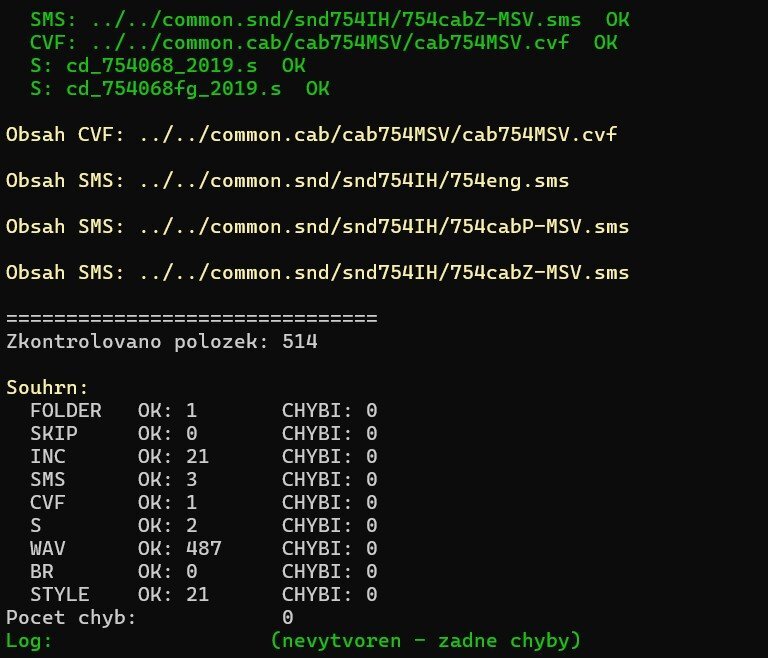Image resolution: width=768 pixels, height=658 pixels.
Task: Select the cd_754068fg_2019.s file line
Action: (180, 88)
